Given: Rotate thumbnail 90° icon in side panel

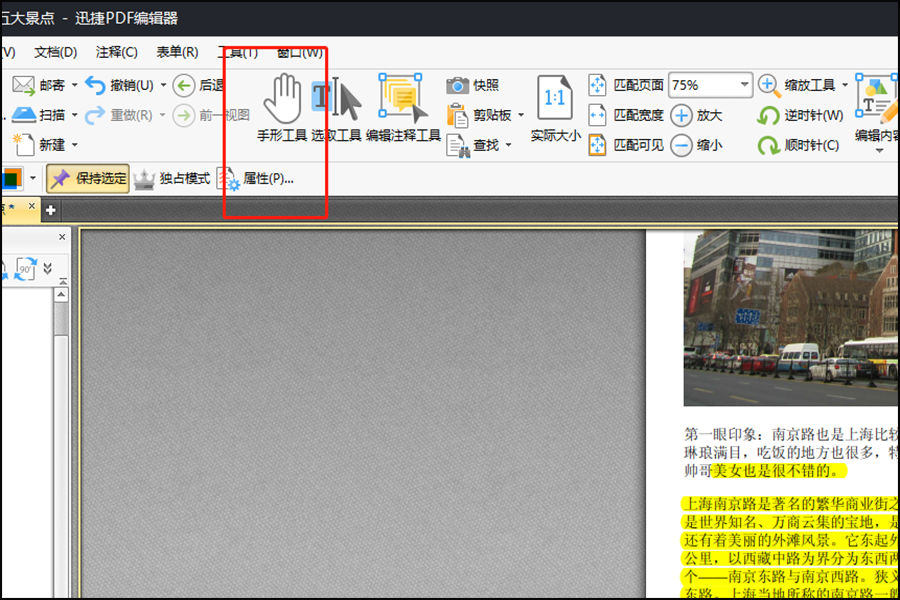Looking at the screenshot, I should point(25,269).
